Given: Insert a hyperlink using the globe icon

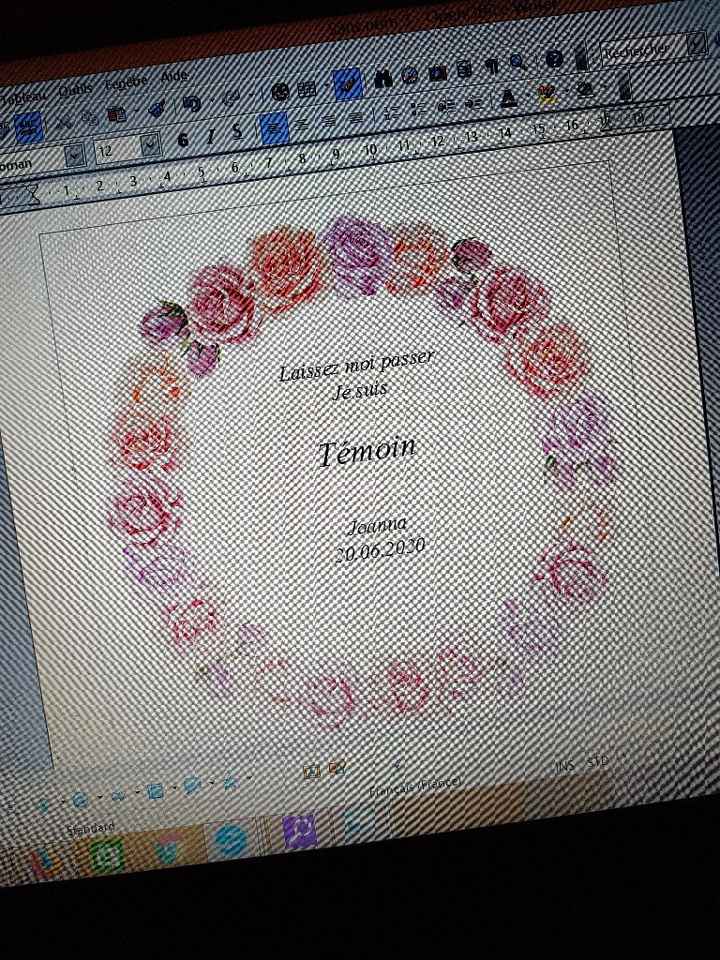Looking at the screenshot, I should tap(280, 92).
